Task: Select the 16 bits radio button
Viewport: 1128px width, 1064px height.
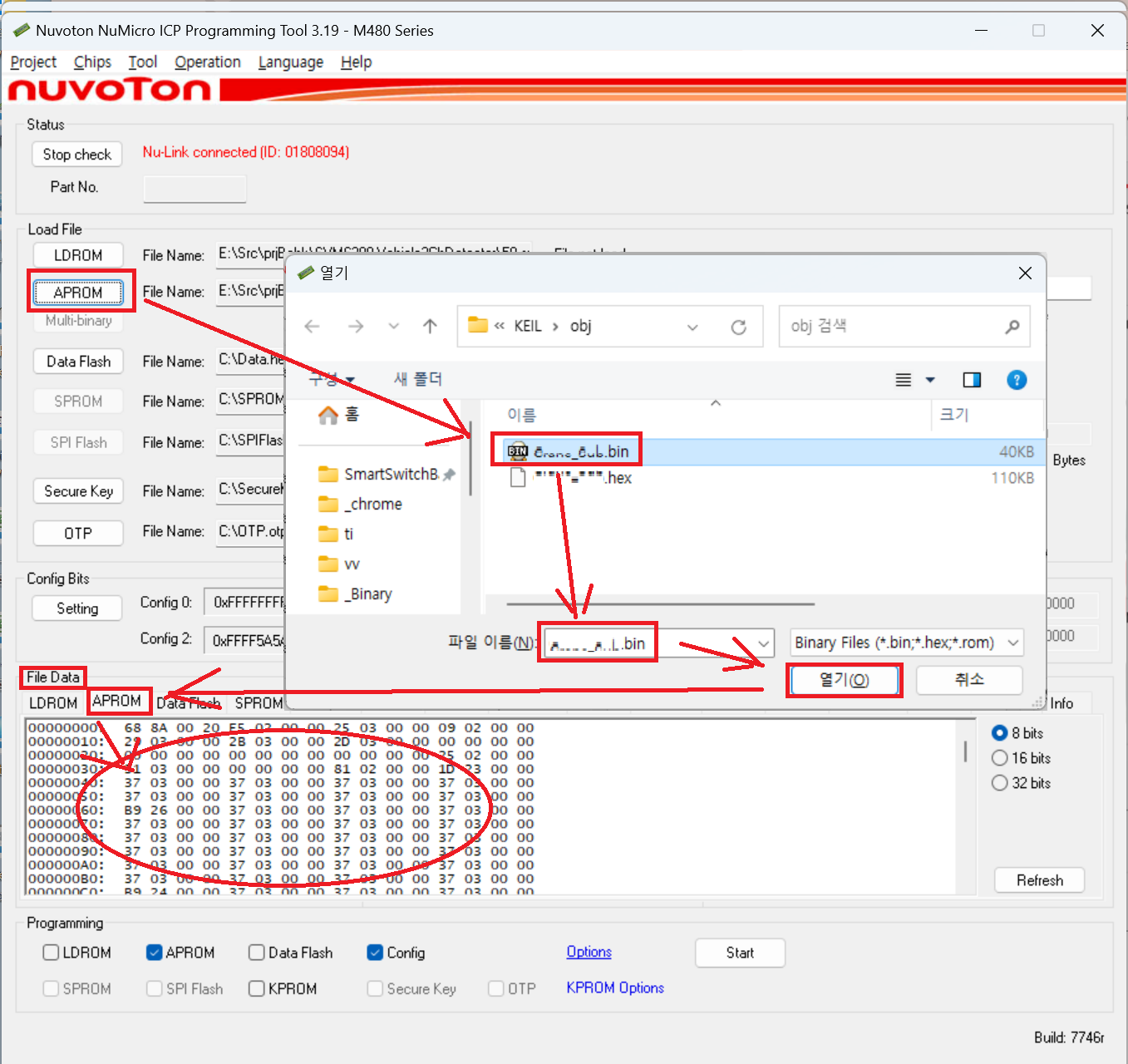Action: point(1000,758)
